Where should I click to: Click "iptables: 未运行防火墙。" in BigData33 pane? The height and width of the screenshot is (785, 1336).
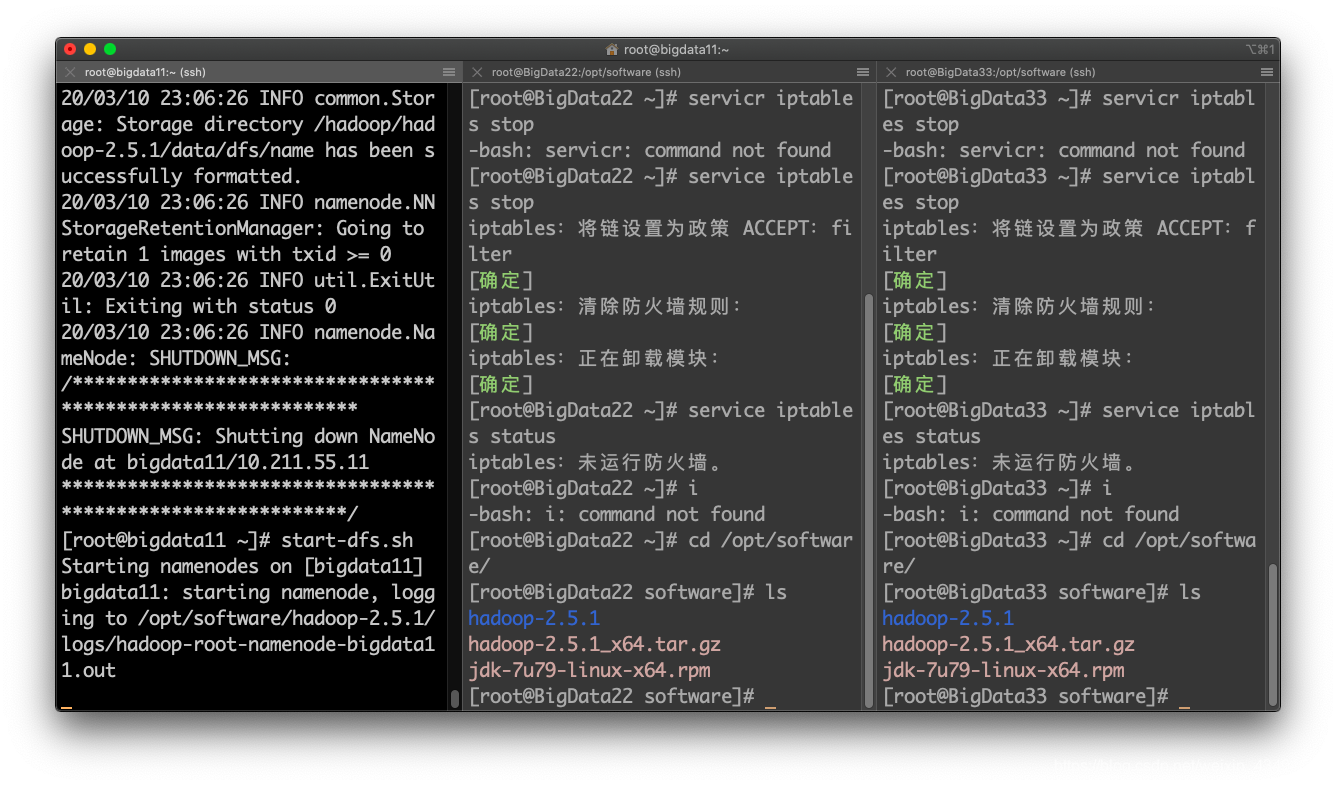[x=1009, y=462]
